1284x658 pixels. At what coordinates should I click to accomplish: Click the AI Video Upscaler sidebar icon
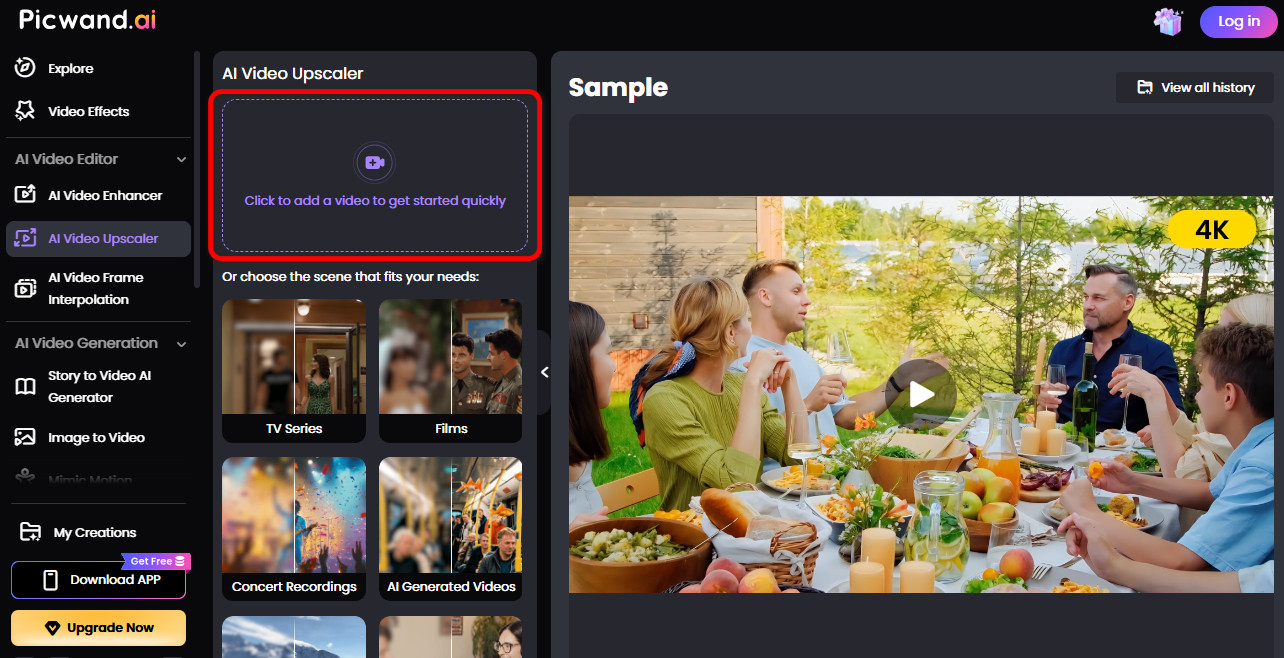coord(25,238)
